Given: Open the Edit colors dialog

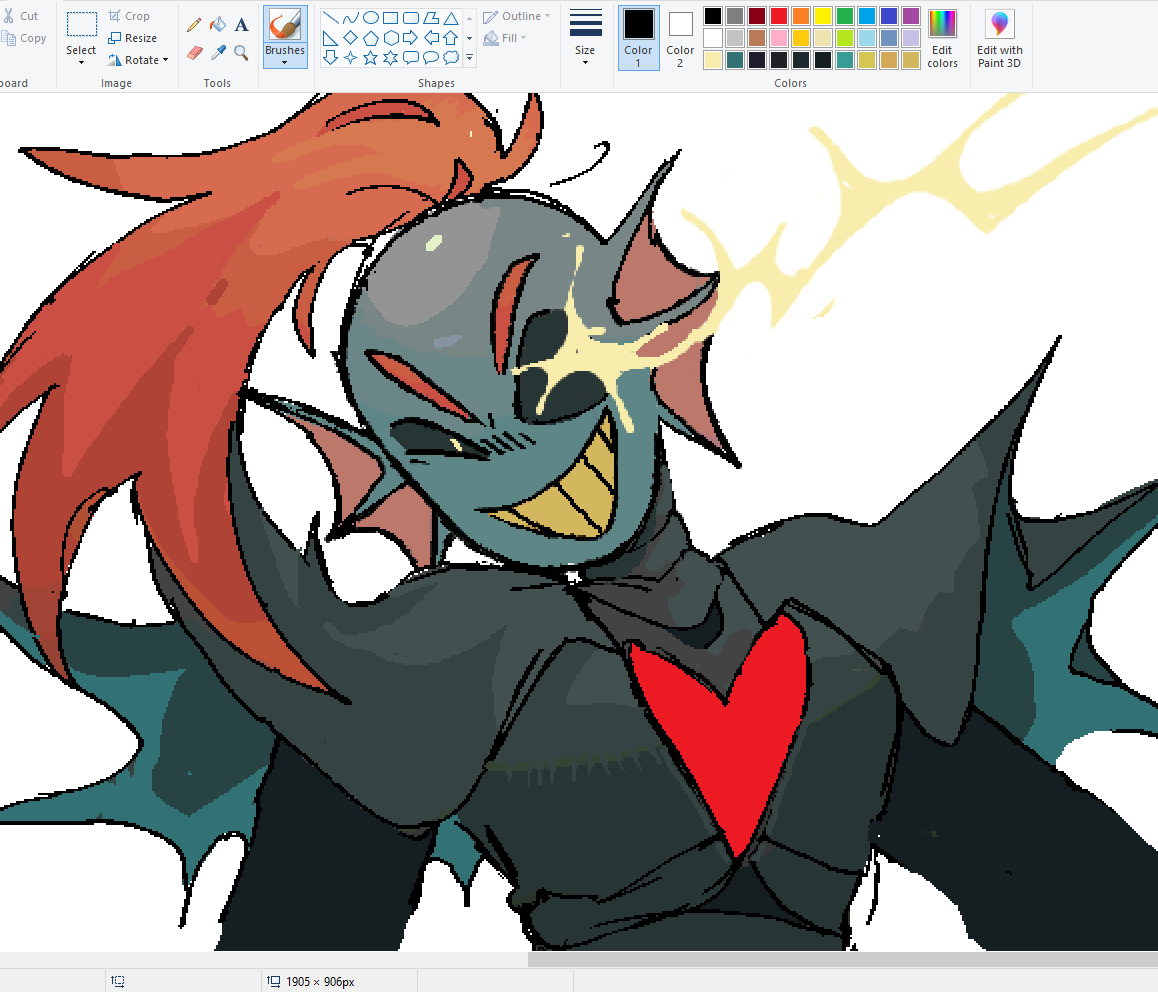Looking at the screenshot, I should 942,38.
